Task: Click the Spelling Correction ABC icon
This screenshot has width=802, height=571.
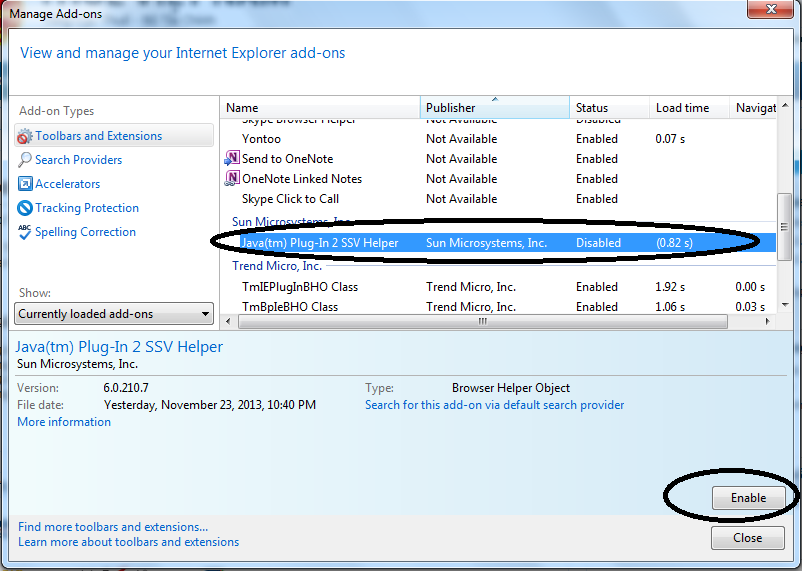Action: tap(25, 232)
